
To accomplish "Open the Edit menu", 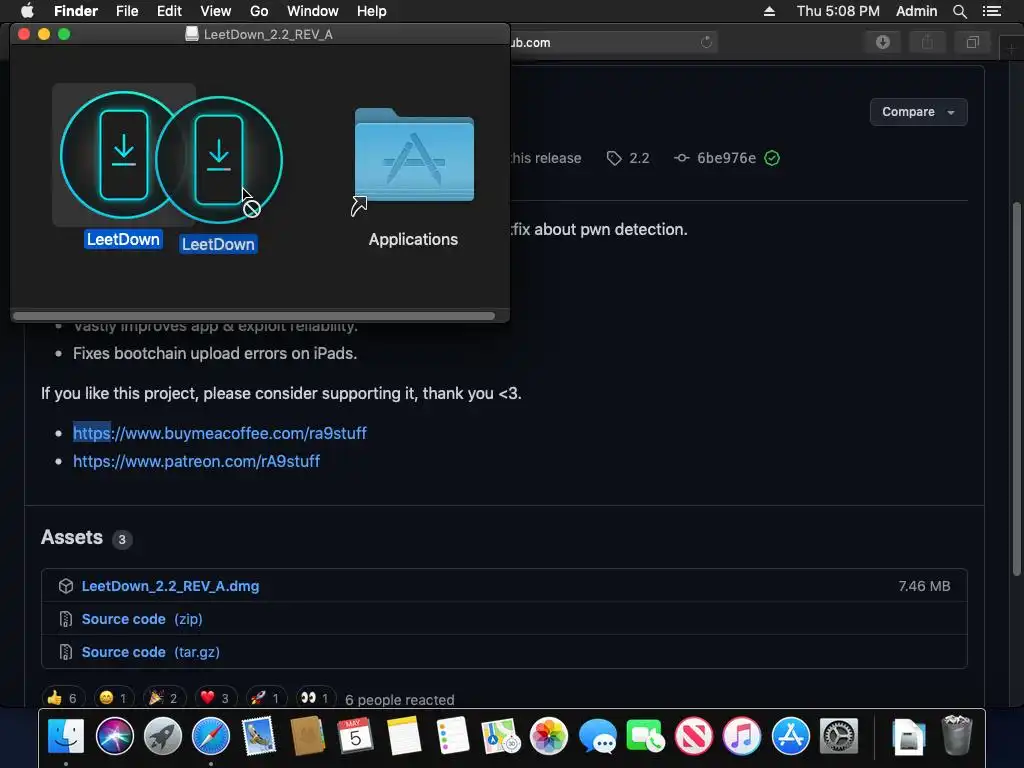I will 169,11.
